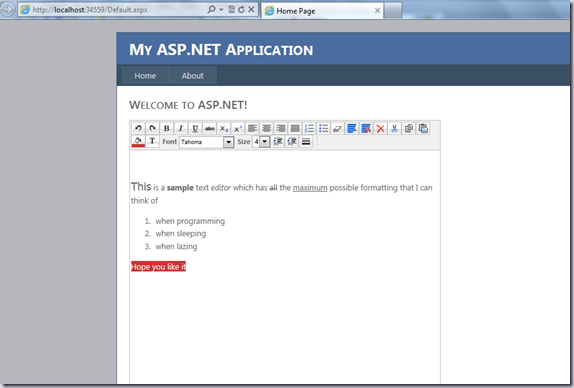Click the bold word sample

pyautogui.click(x=180, y=188)
